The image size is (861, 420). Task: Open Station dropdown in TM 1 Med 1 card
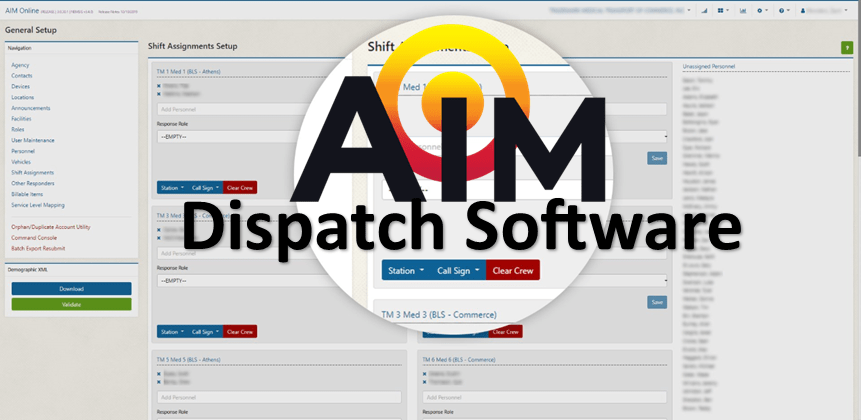pyautogui.click(x=172, y=188)
